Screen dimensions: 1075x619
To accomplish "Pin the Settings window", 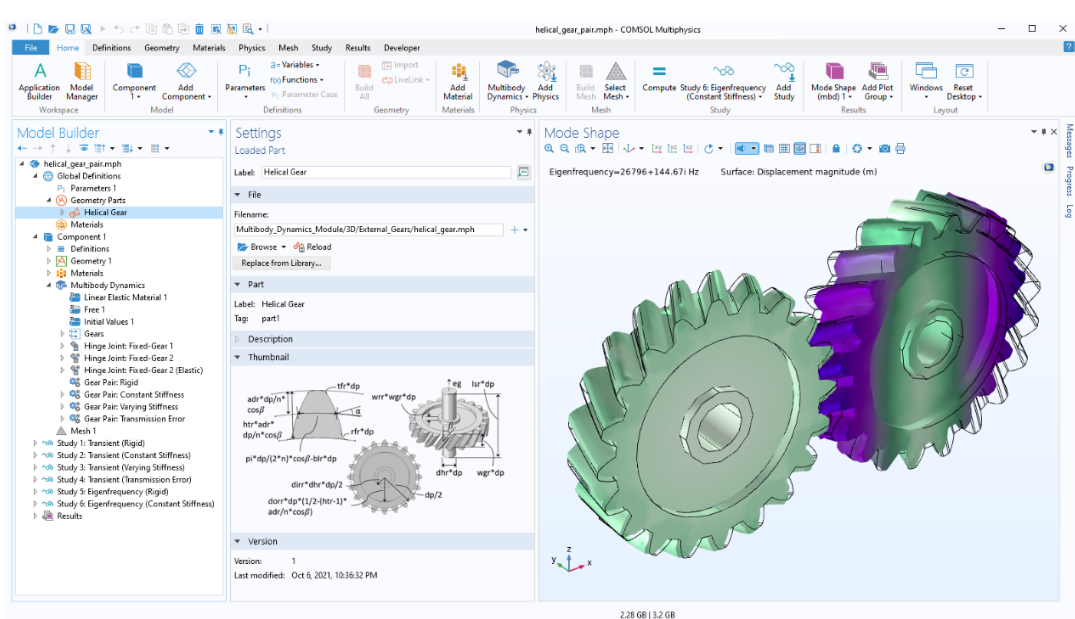I will pyautogui.click(x=529, y=132).
